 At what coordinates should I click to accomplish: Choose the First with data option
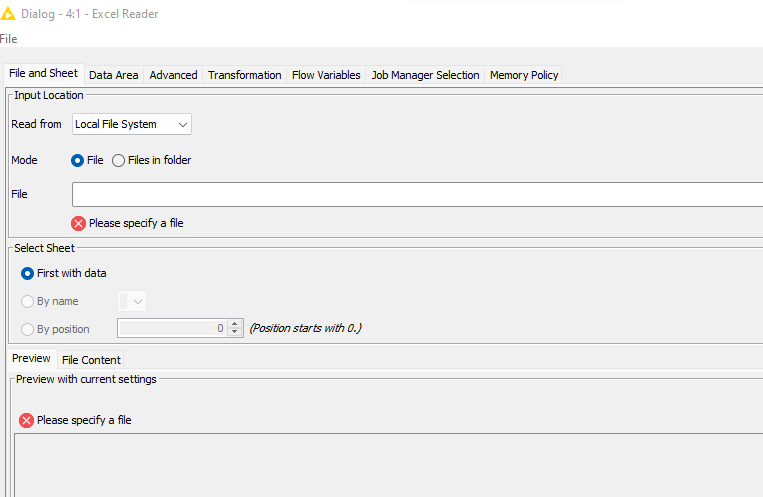pyautogui.click(x=27, y=274)
